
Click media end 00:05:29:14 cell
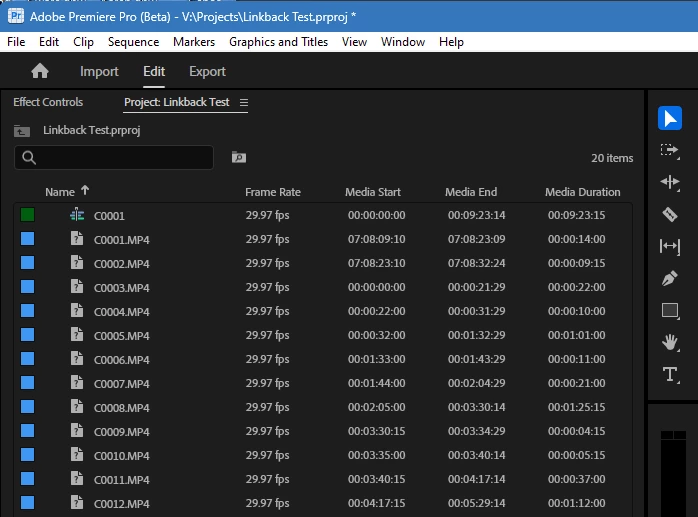(476, 504)
